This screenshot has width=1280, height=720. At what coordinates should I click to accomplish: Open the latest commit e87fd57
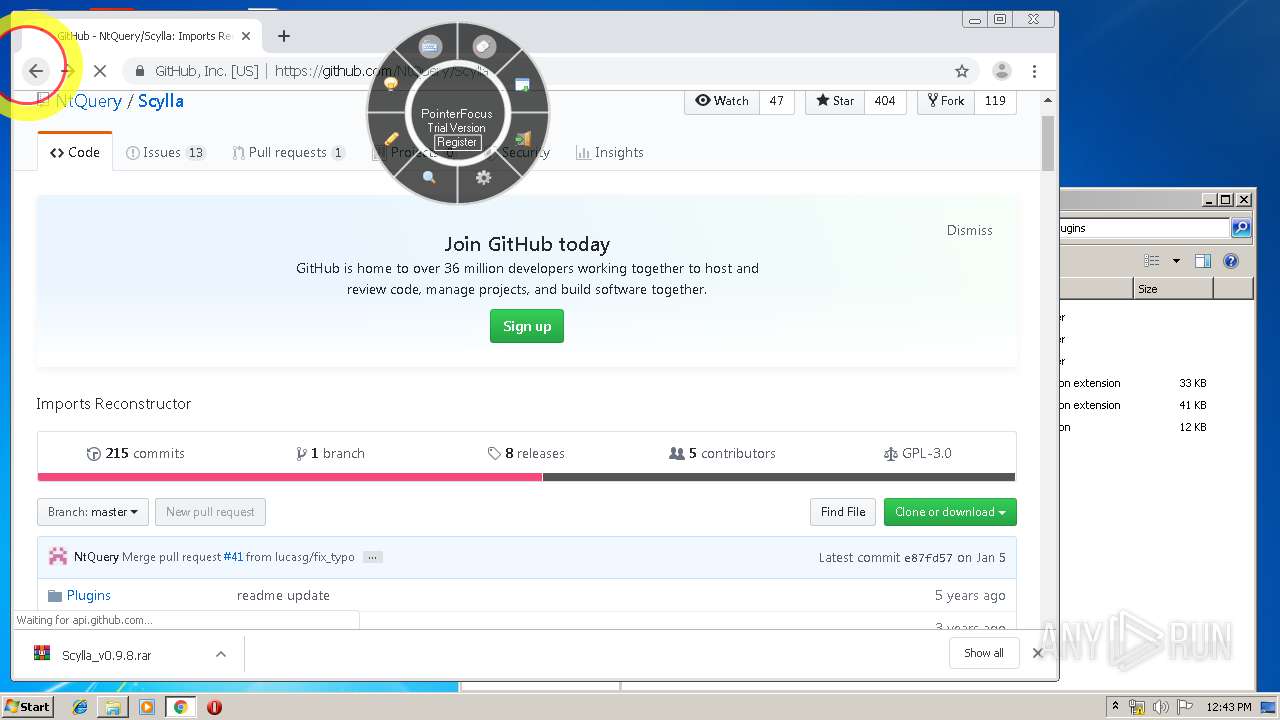point(928,557)
